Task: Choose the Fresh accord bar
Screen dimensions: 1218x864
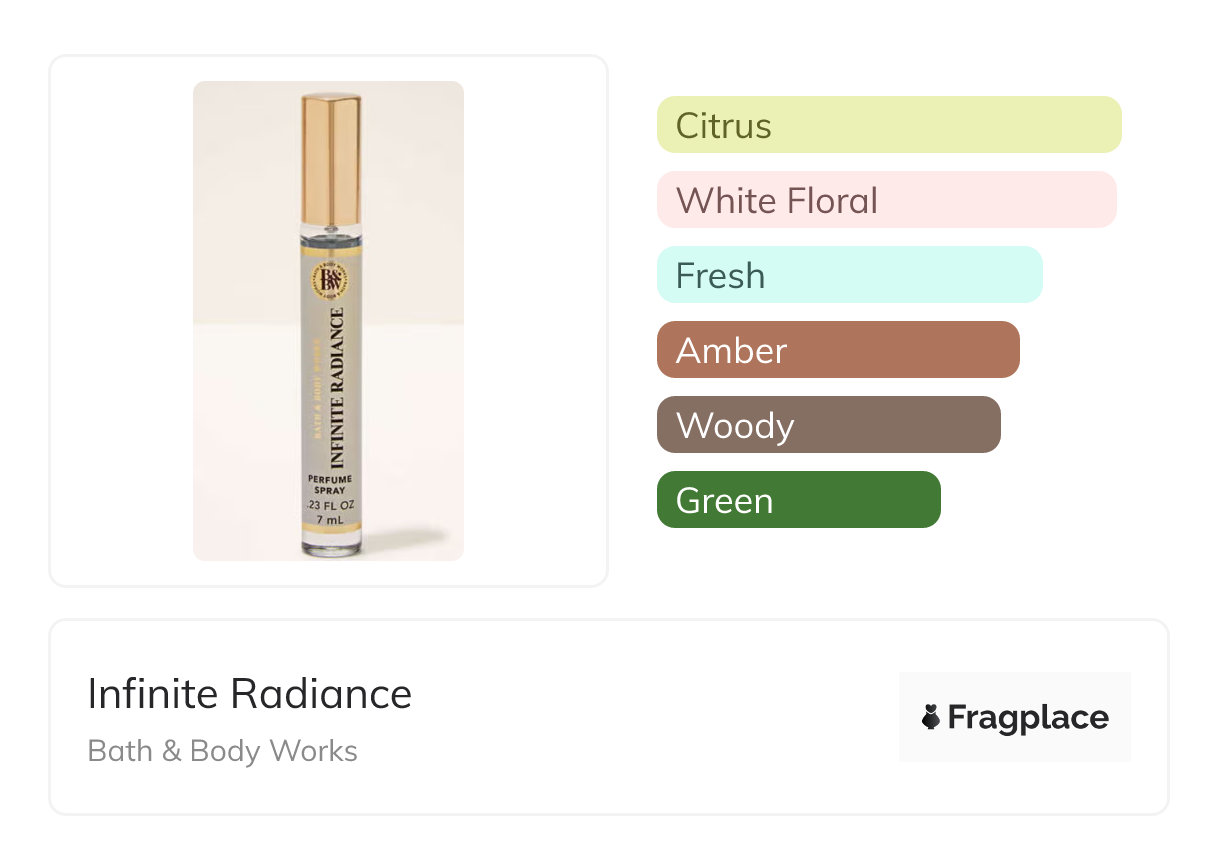Action: click(849, 275)
